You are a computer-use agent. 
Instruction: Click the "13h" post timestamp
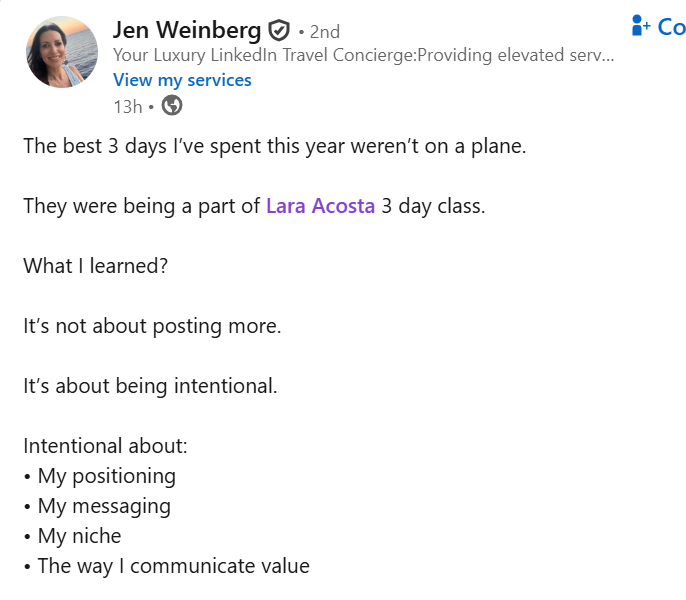(x=127, y=106)
